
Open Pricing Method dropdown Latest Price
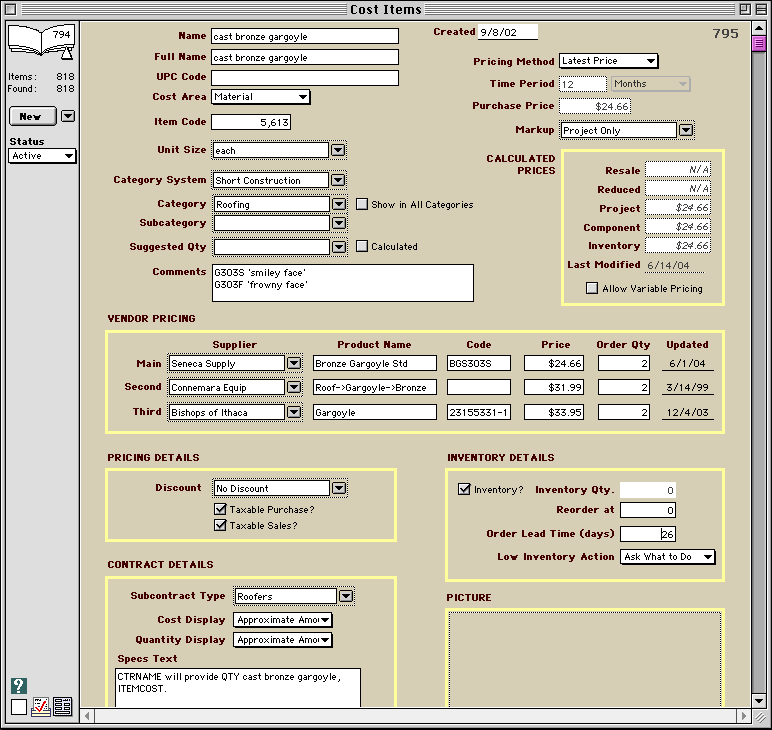[608, 61]
